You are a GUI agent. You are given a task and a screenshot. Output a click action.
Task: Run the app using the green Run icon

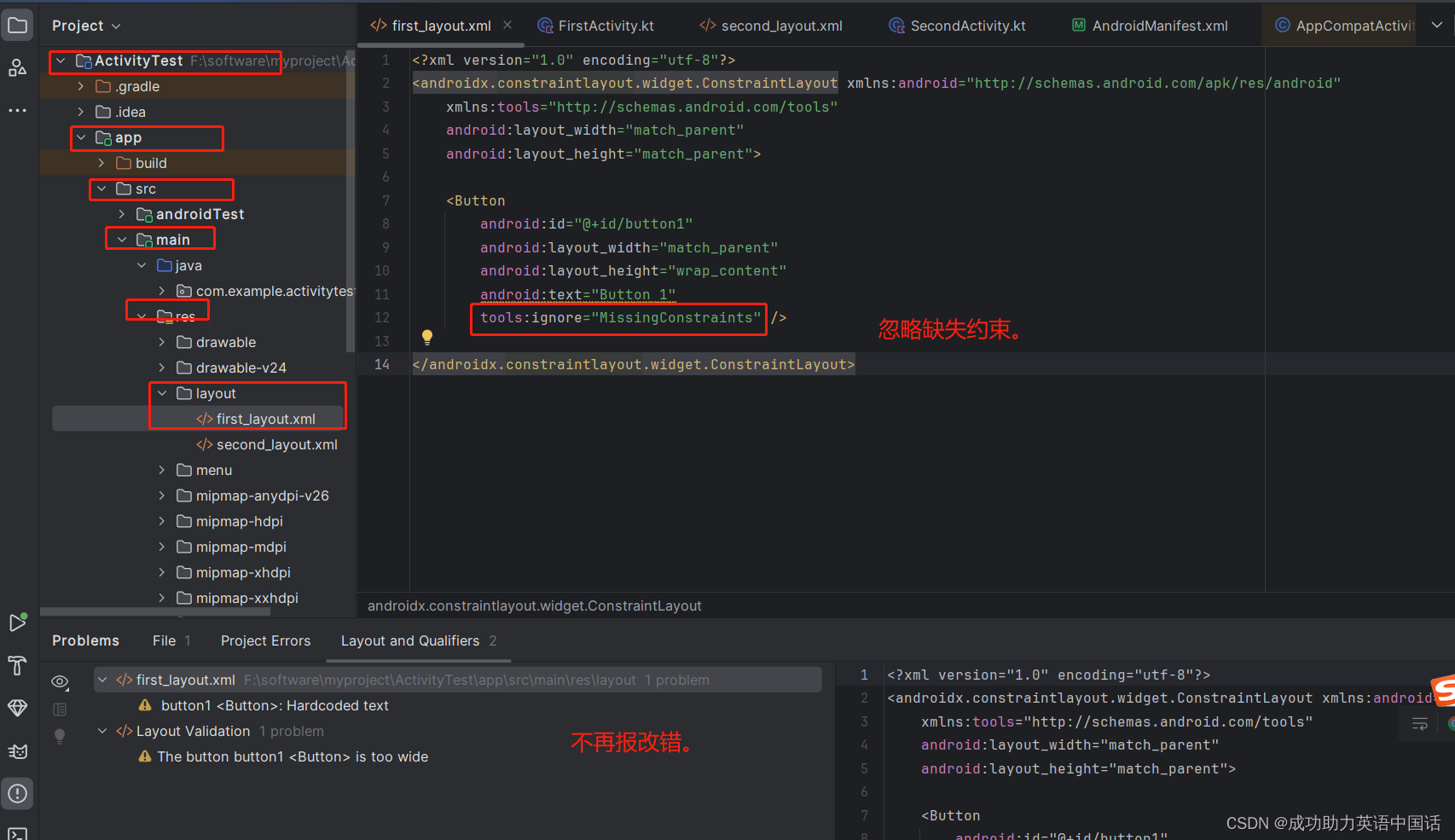pyautogui.click(x=17, y=622)
